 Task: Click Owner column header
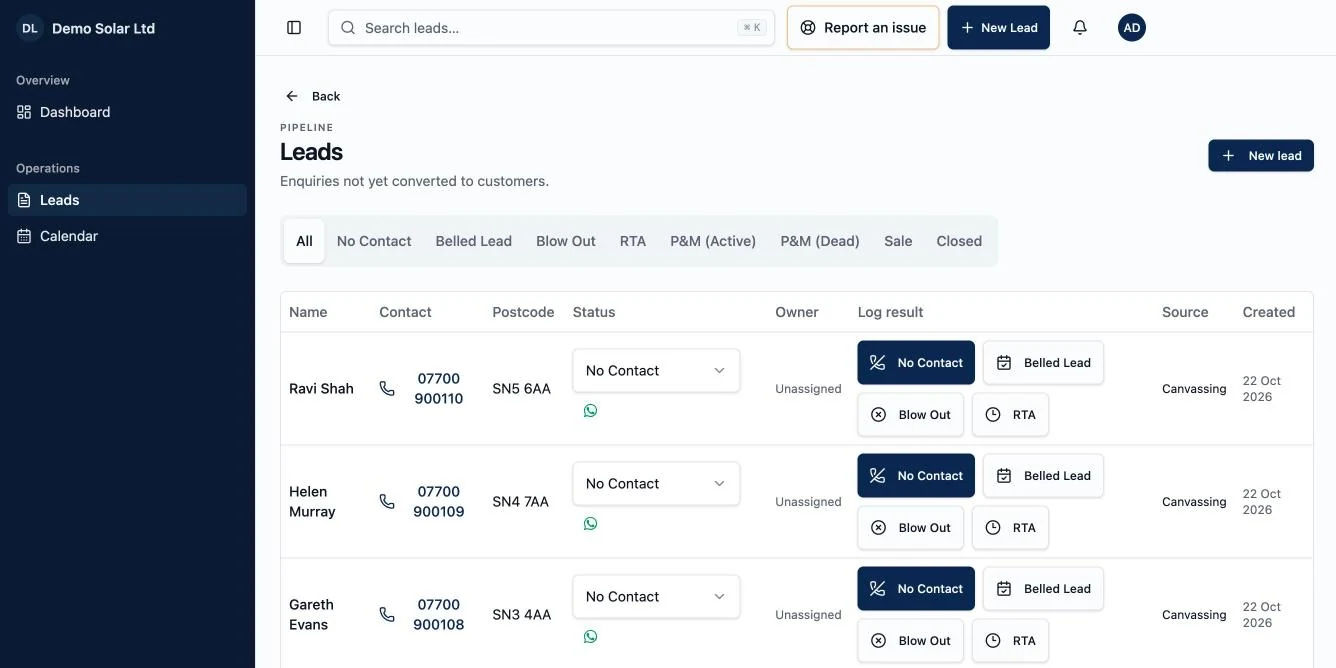click(x=797, y=312)
